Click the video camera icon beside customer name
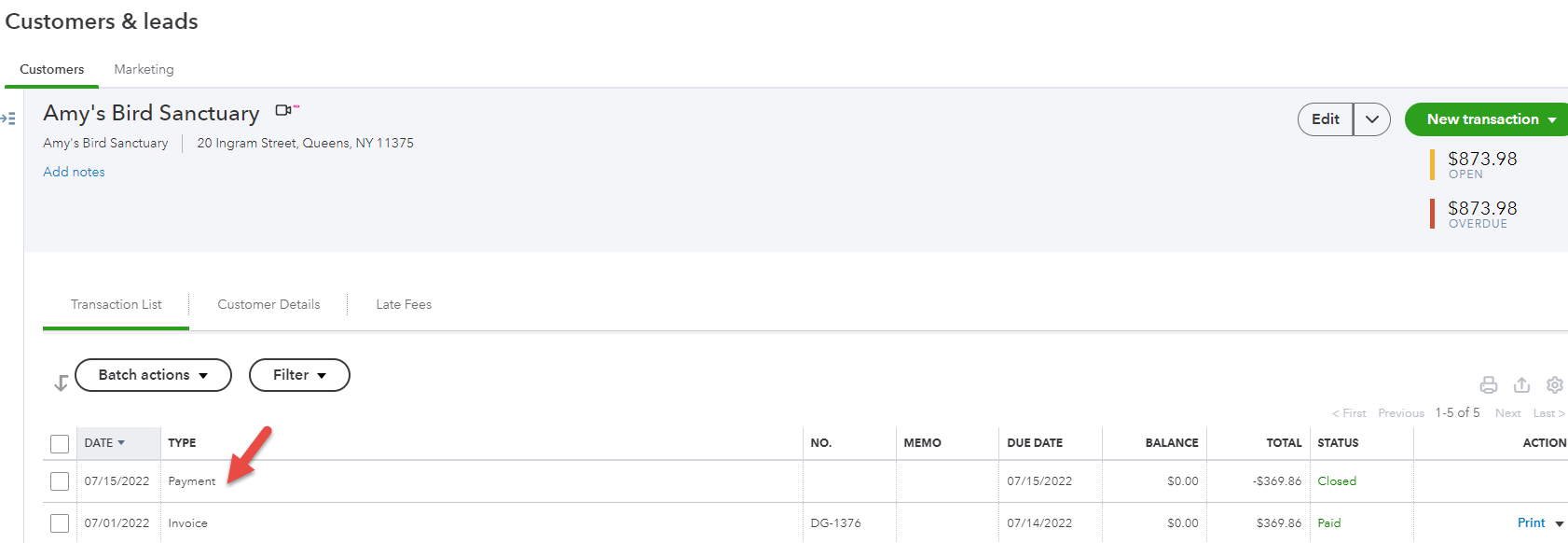 283,111
